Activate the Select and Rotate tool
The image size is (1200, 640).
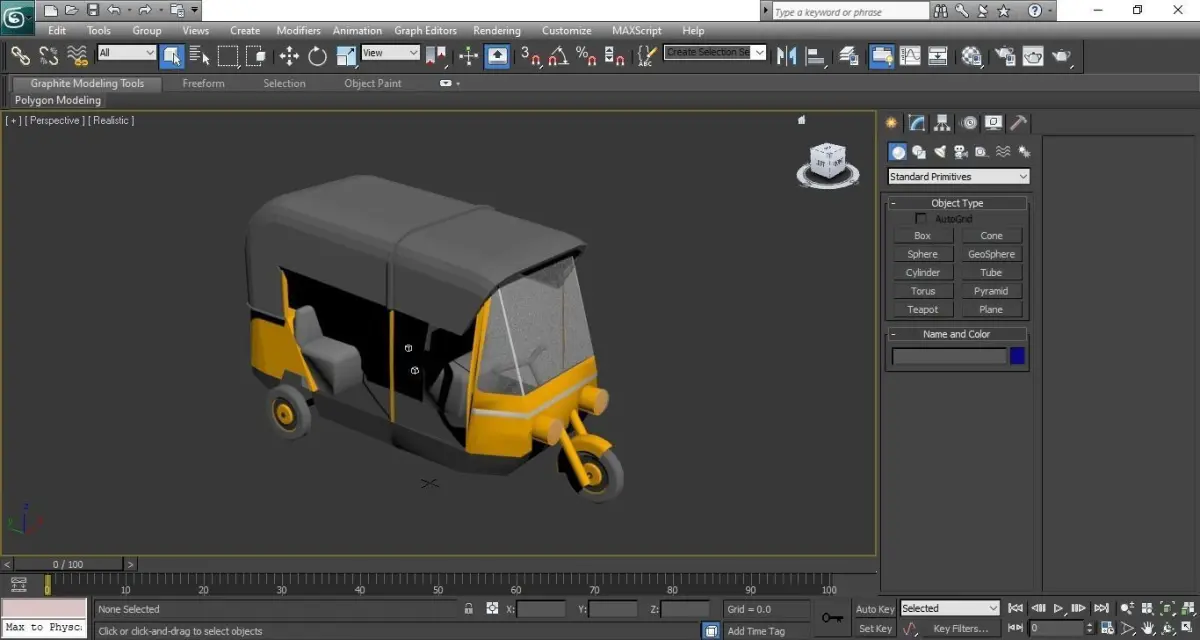pos(318,56)
